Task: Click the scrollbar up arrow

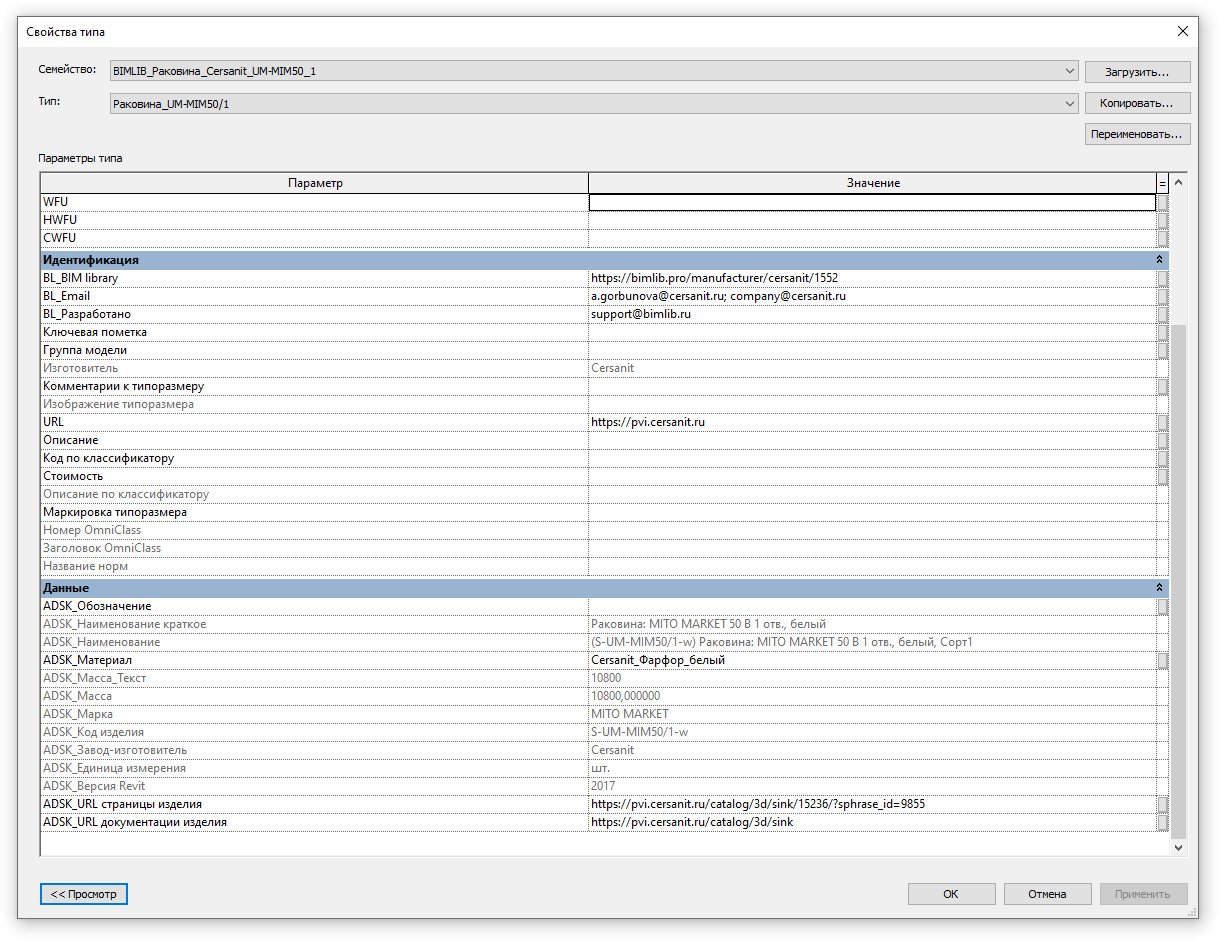Action: 1178,182
